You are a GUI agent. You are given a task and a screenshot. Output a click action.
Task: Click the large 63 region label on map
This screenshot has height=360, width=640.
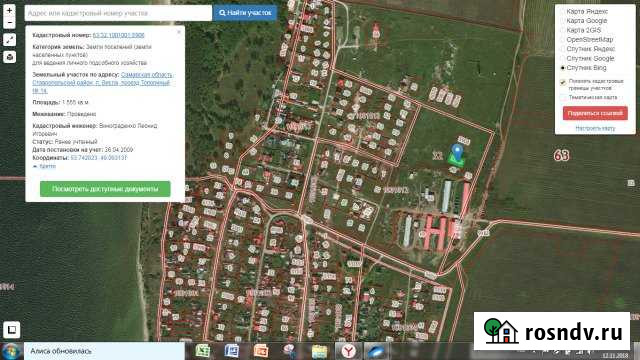click(561, 155)
